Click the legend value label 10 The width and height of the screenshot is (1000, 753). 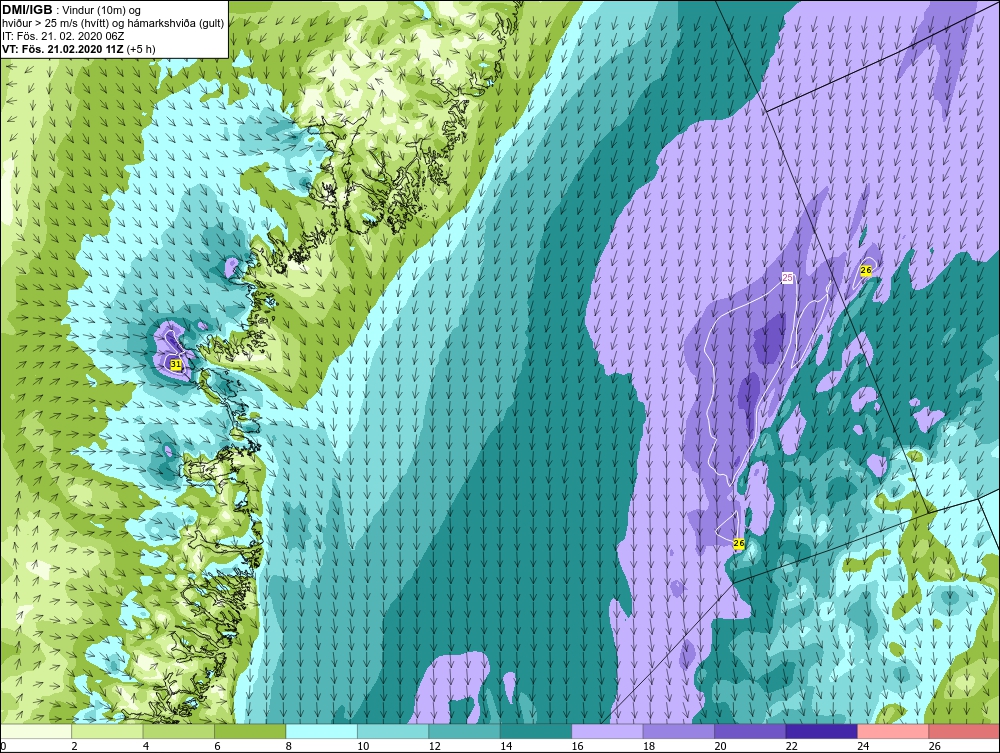point(363,746)
